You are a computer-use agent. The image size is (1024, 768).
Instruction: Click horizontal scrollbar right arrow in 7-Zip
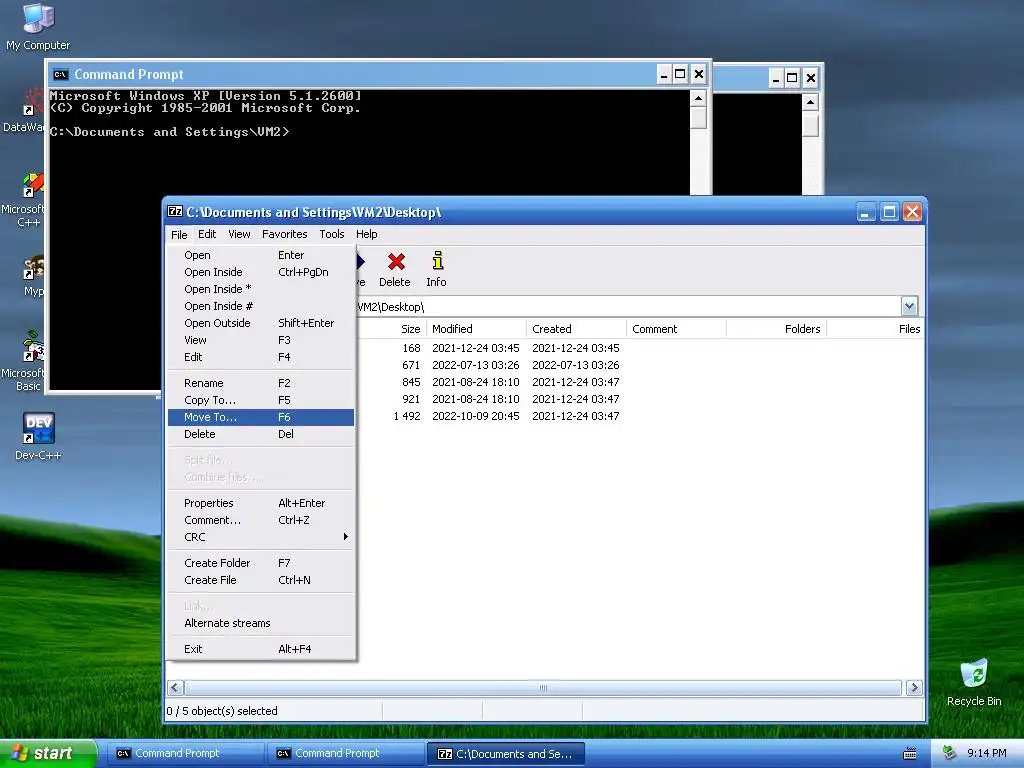pos(914,688)
